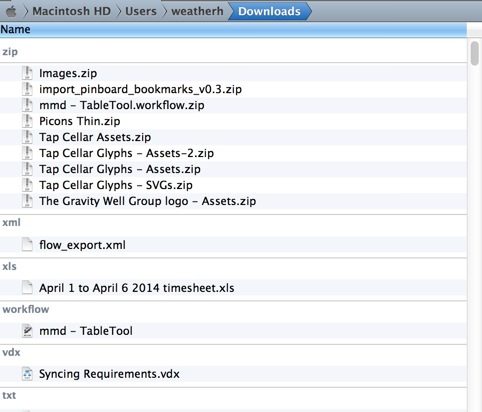This screenshot has width=482, height=412.
Task: Click the workflow group header
Action: (233, 309)
